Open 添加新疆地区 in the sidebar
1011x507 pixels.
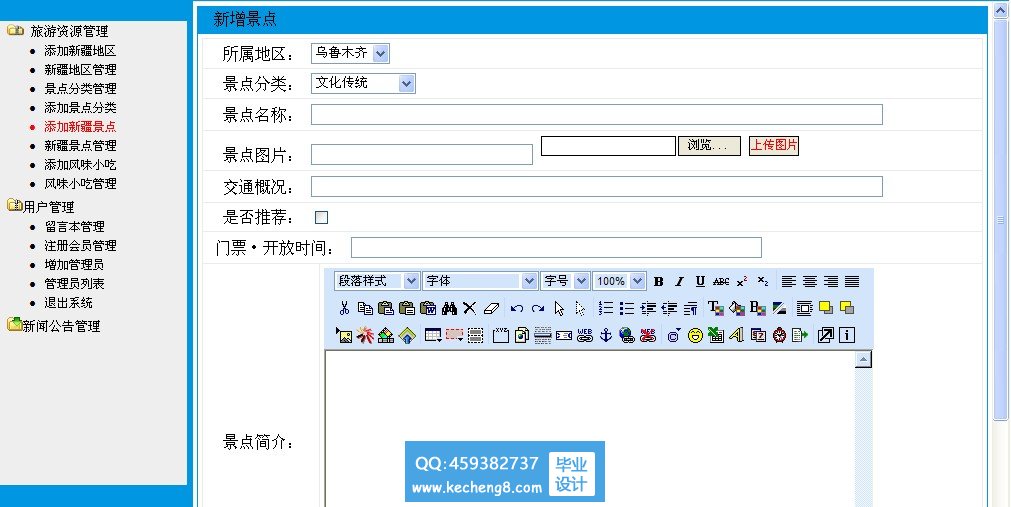click(x=80, y=50)
